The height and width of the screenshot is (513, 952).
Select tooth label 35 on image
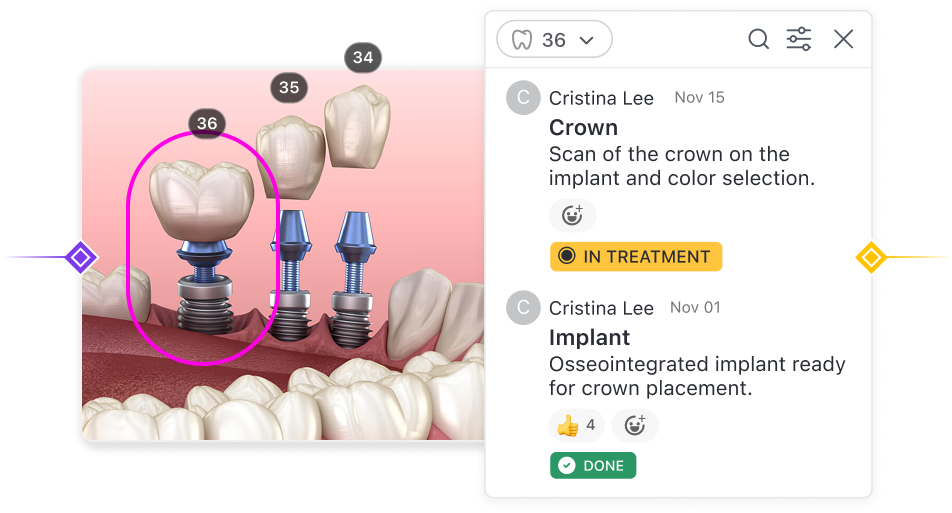pyautogui.click(x=289, y=88)
